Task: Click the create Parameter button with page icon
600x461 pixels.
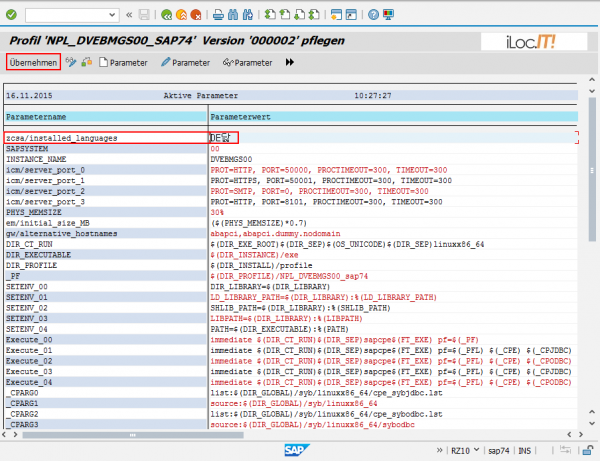Action: (123, 62)
